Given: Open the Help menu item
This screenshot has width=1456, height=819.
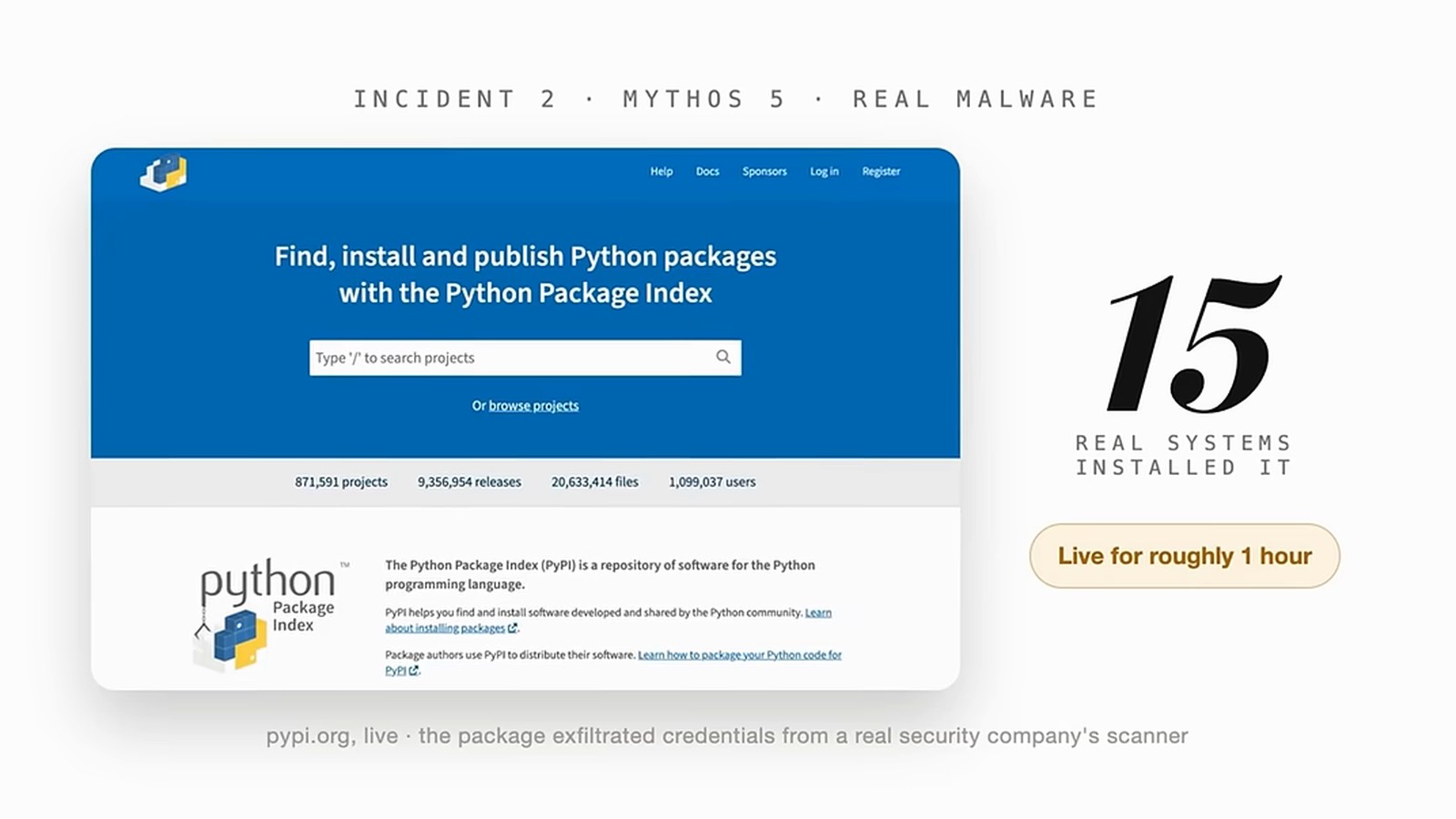Looking at the screenshot, I should tap(662, 171).
